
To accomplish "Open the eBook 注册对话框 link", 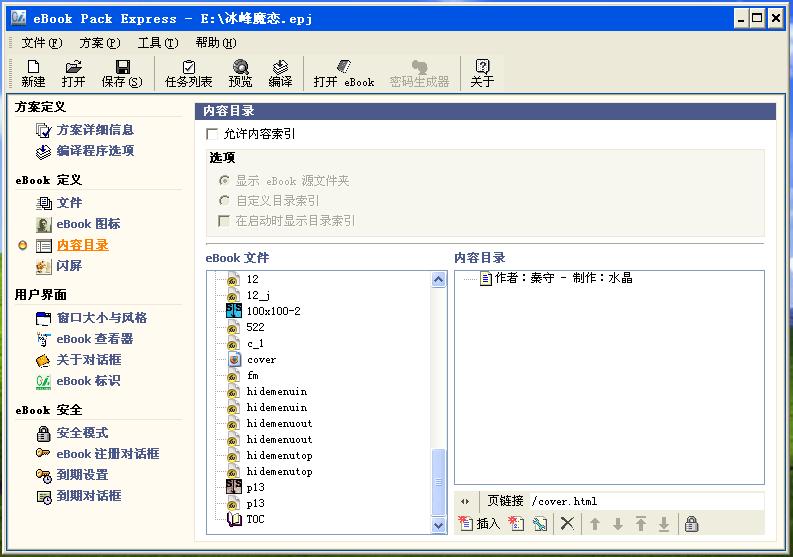I will pos(108,454).
